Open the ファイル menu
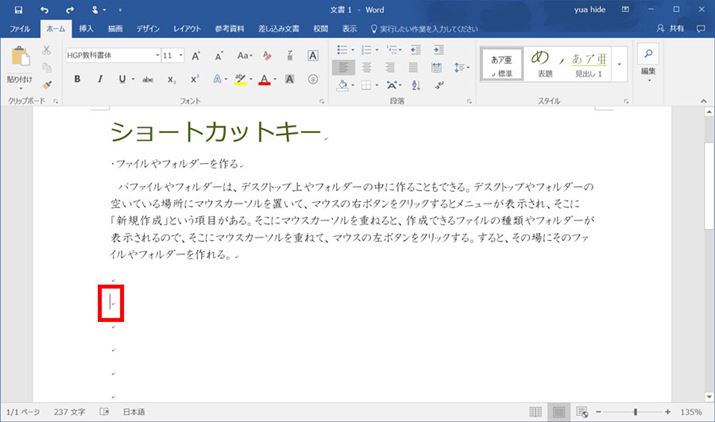Viewport: 715px width, 422px height. (x=19, y=29)
